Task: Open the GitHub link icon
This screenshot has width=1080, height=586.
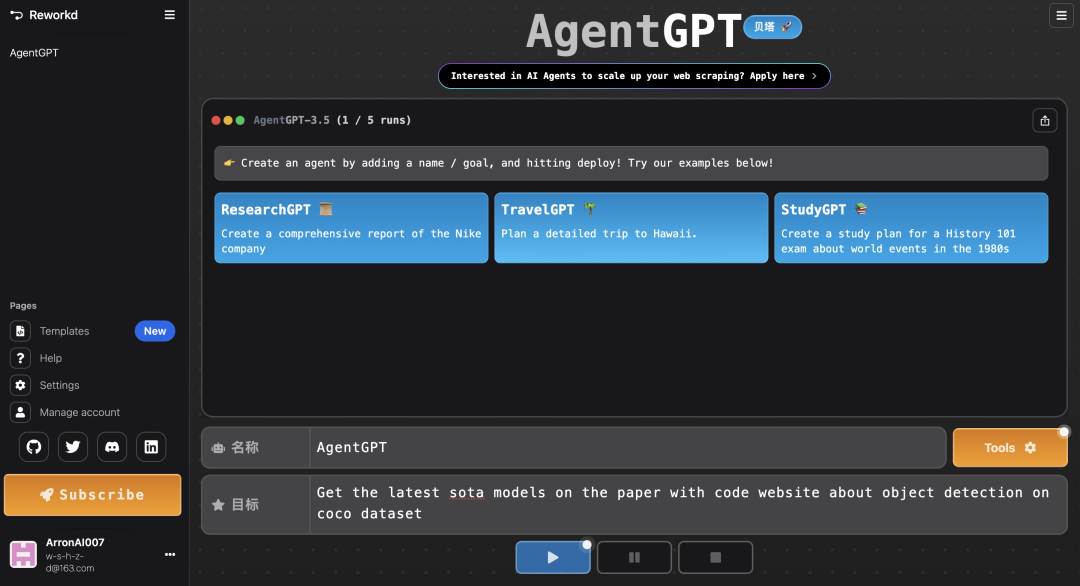Action: (x=34, y=447)
